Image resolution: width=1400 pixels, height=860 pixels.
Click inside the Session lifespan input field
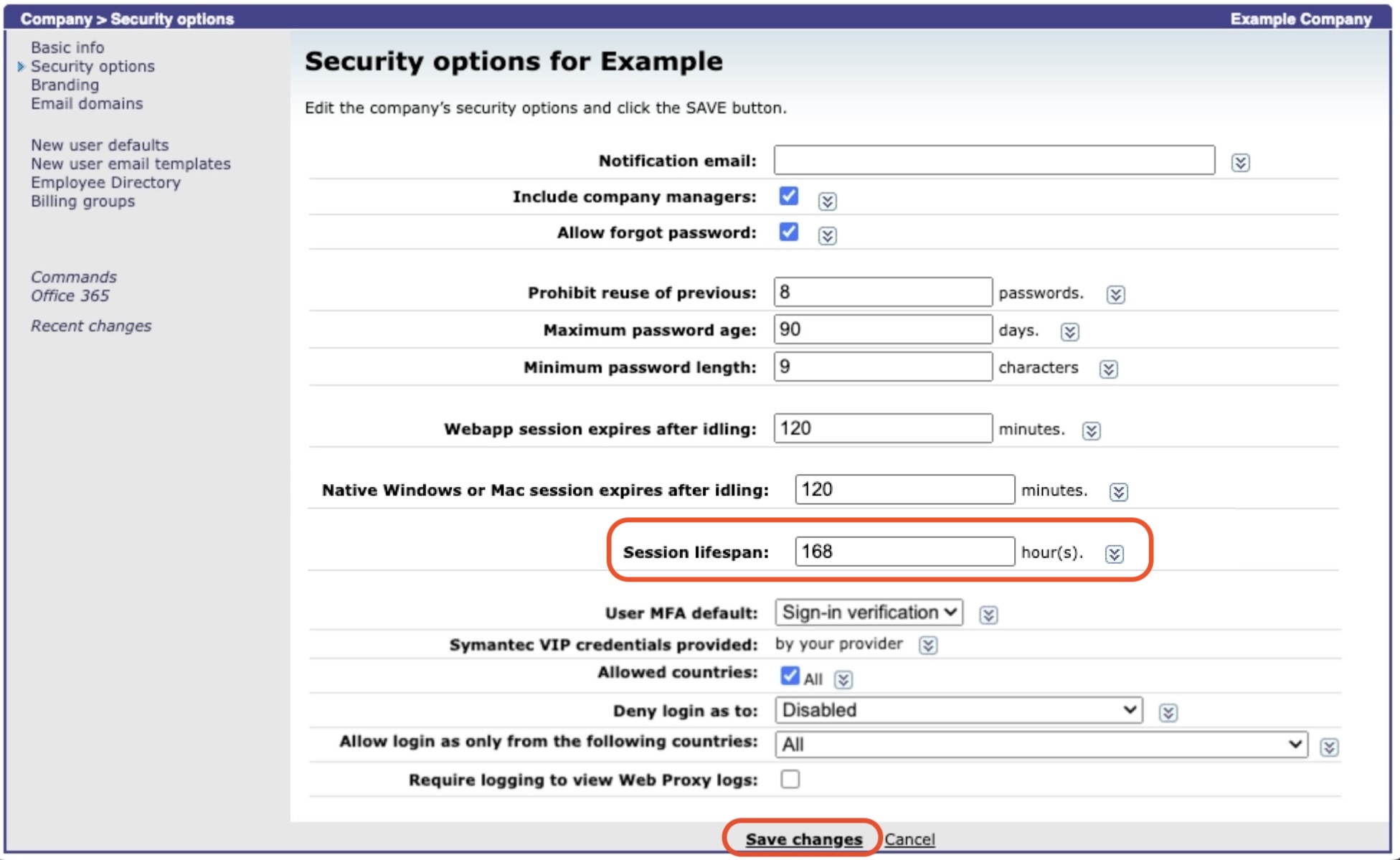pyautogui.click(x=904, y=552)
